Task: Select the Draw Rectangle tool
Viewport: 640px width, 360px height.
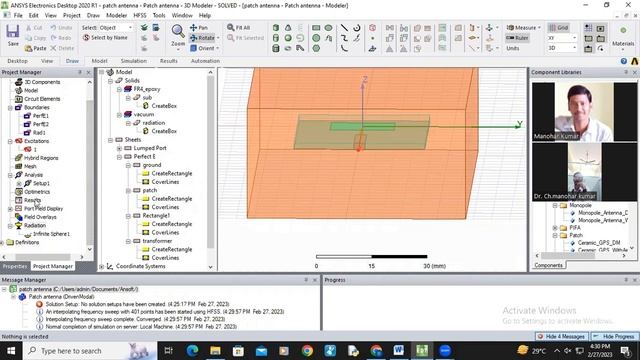Action: click(x=316, y=28)
